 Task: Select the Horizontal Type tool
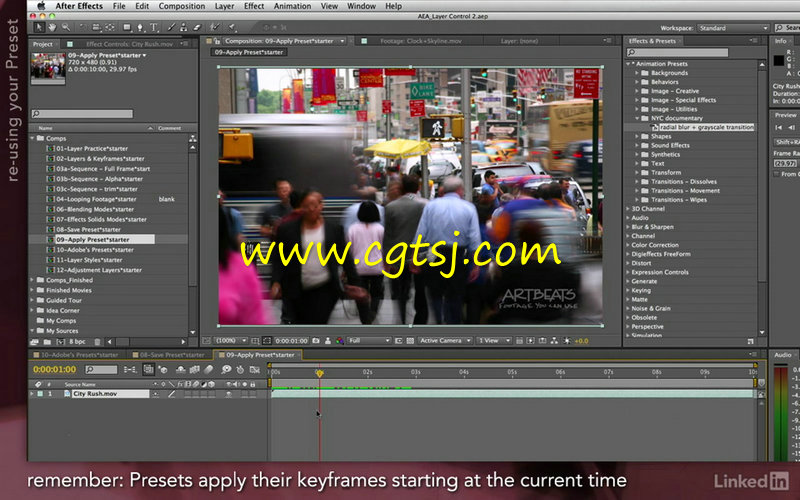pyautogui.click(x=154, y=28)
